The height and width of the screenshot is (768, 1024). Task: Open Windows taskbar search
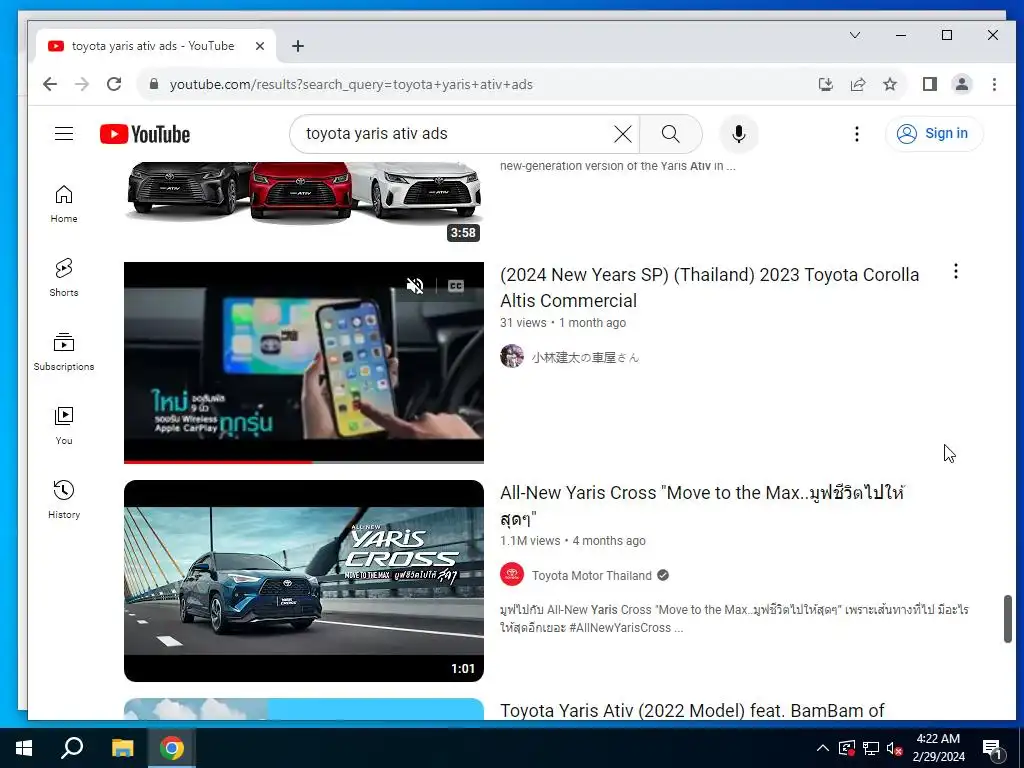pyautogui.click(x=72, y=748)
